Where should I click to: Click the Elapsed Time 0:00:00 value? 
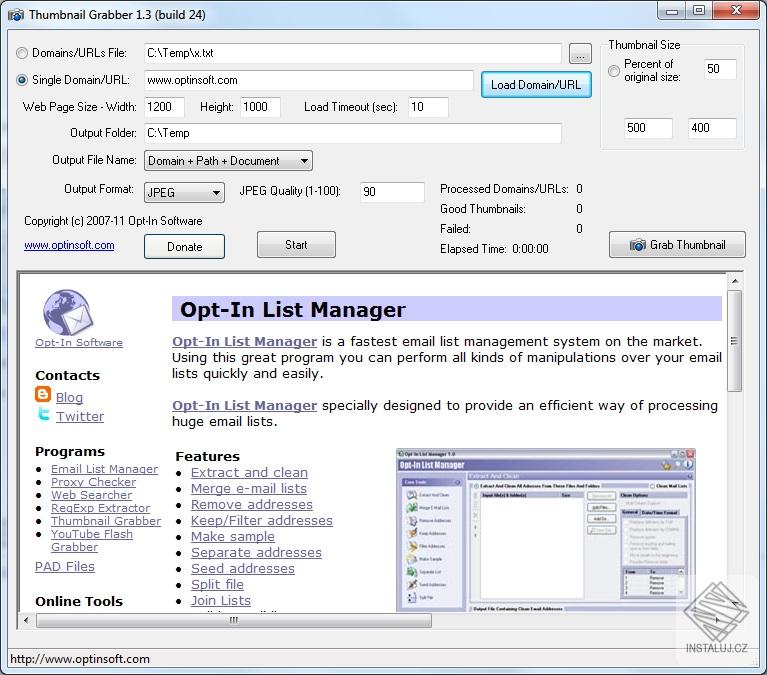[530, 249]
